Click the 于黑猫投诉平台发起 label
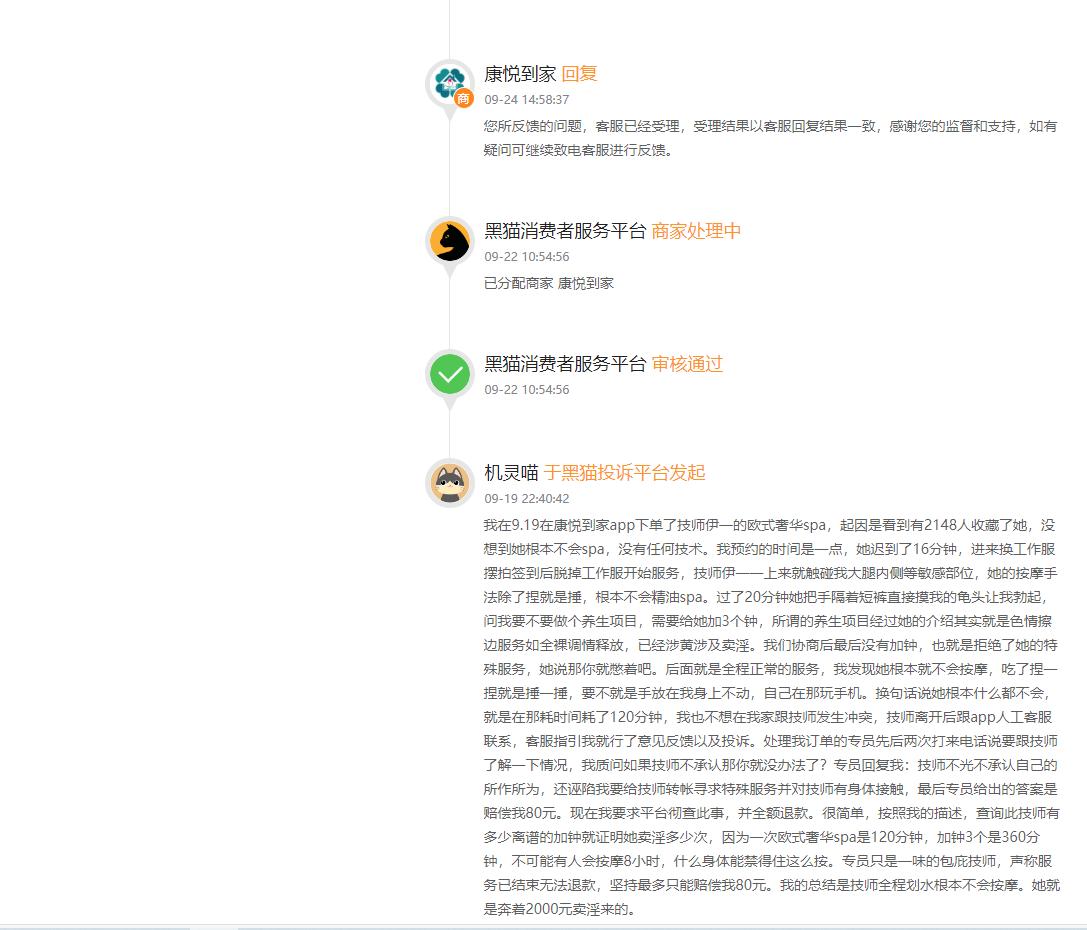Viewport: 1087px width, 930px height. pos(624,473)
